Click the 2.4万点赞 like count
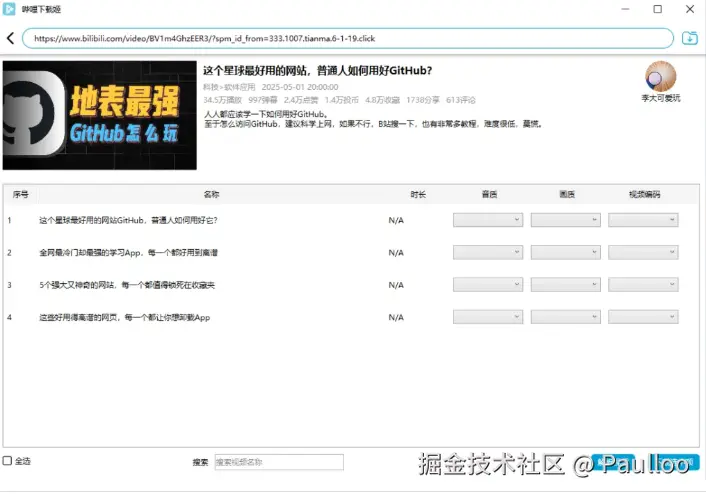The width and height of the screenshot is (706, 494). click(x=301, y=100)
